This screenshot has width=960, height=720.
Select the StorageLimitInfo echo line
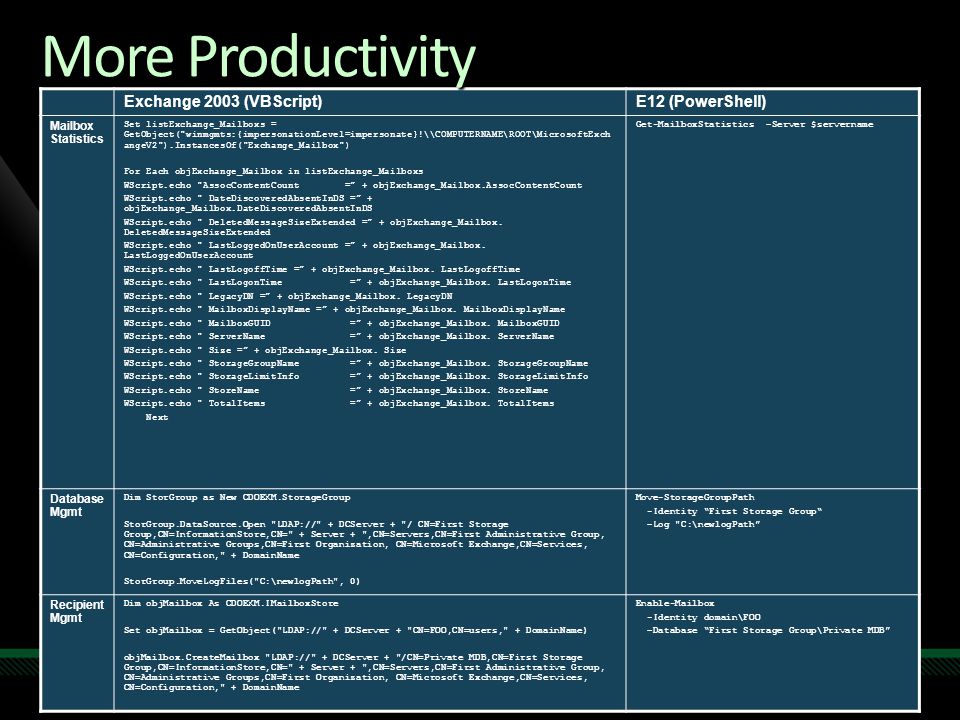pyautogui.click(x=356, y=377)
